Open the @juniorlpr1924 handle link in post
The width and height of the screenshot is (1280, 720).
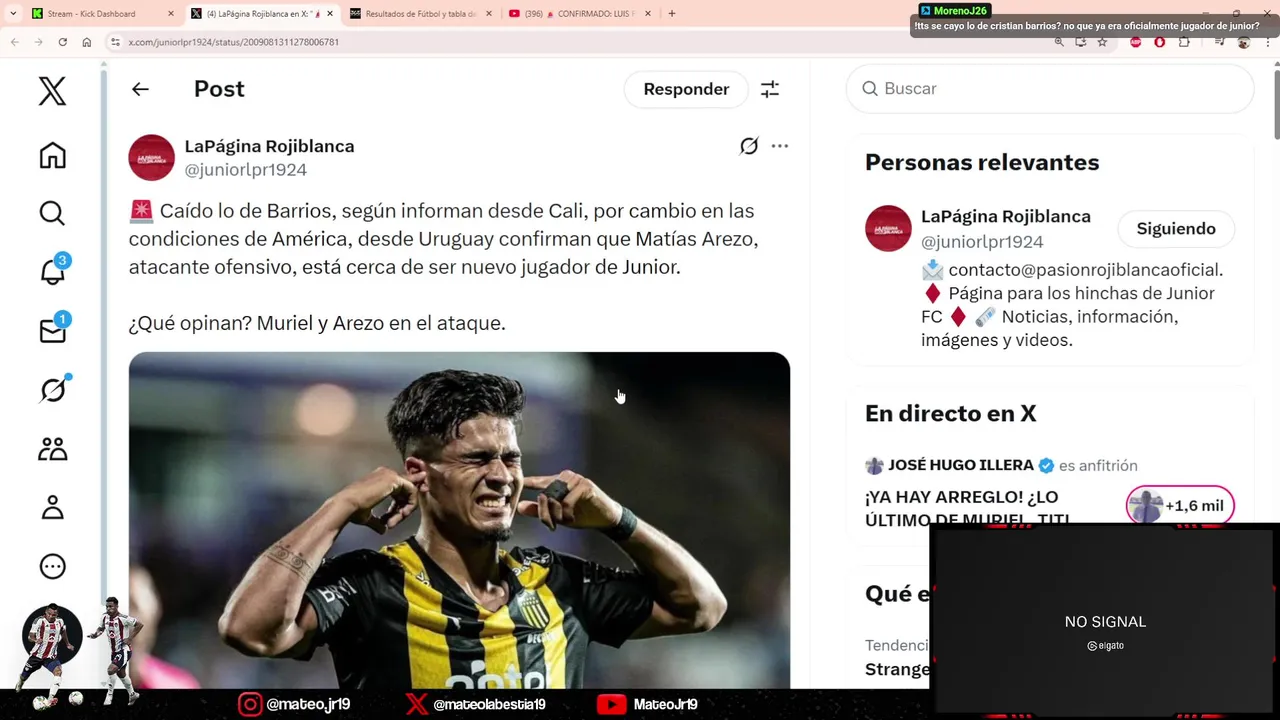(x=246, y=170)
